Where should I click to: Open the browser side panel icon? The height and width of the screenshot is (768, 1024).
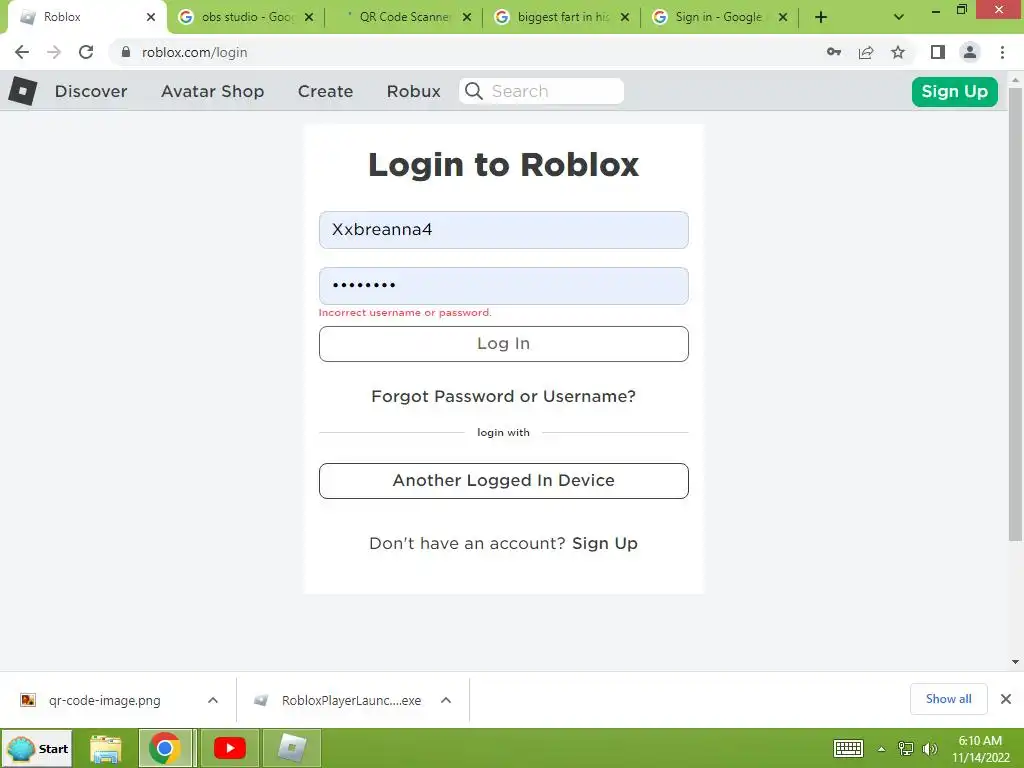click(x=938, y=52)
